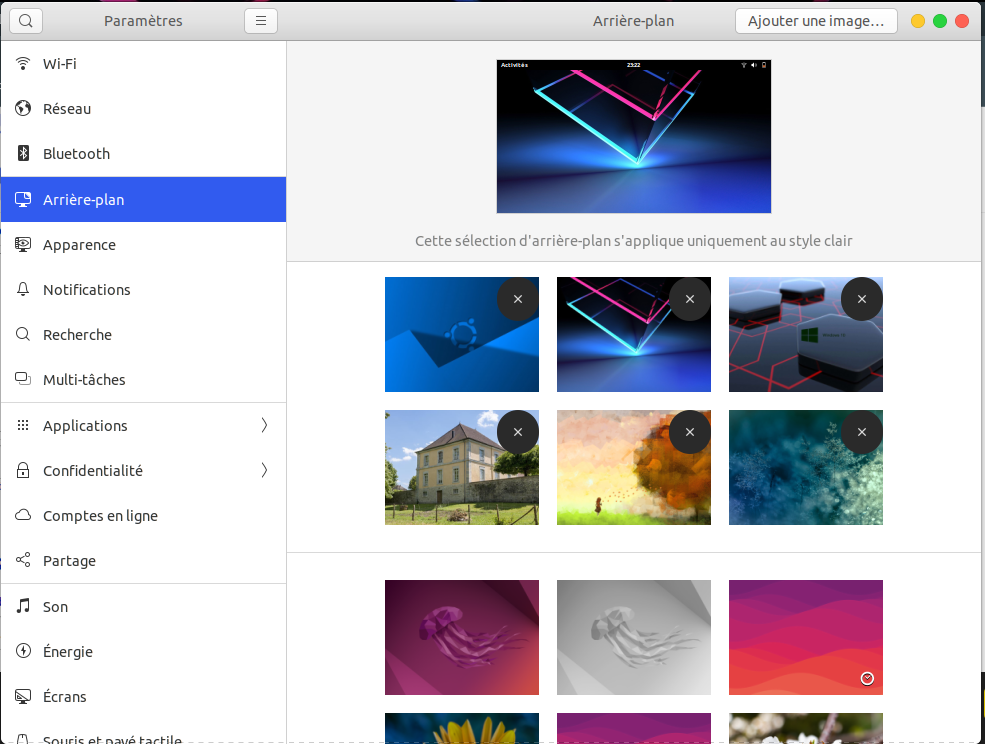Open Comptes en ligne via its cloud icon
This screenshot has width=985, height=744.
click(23, 515)
